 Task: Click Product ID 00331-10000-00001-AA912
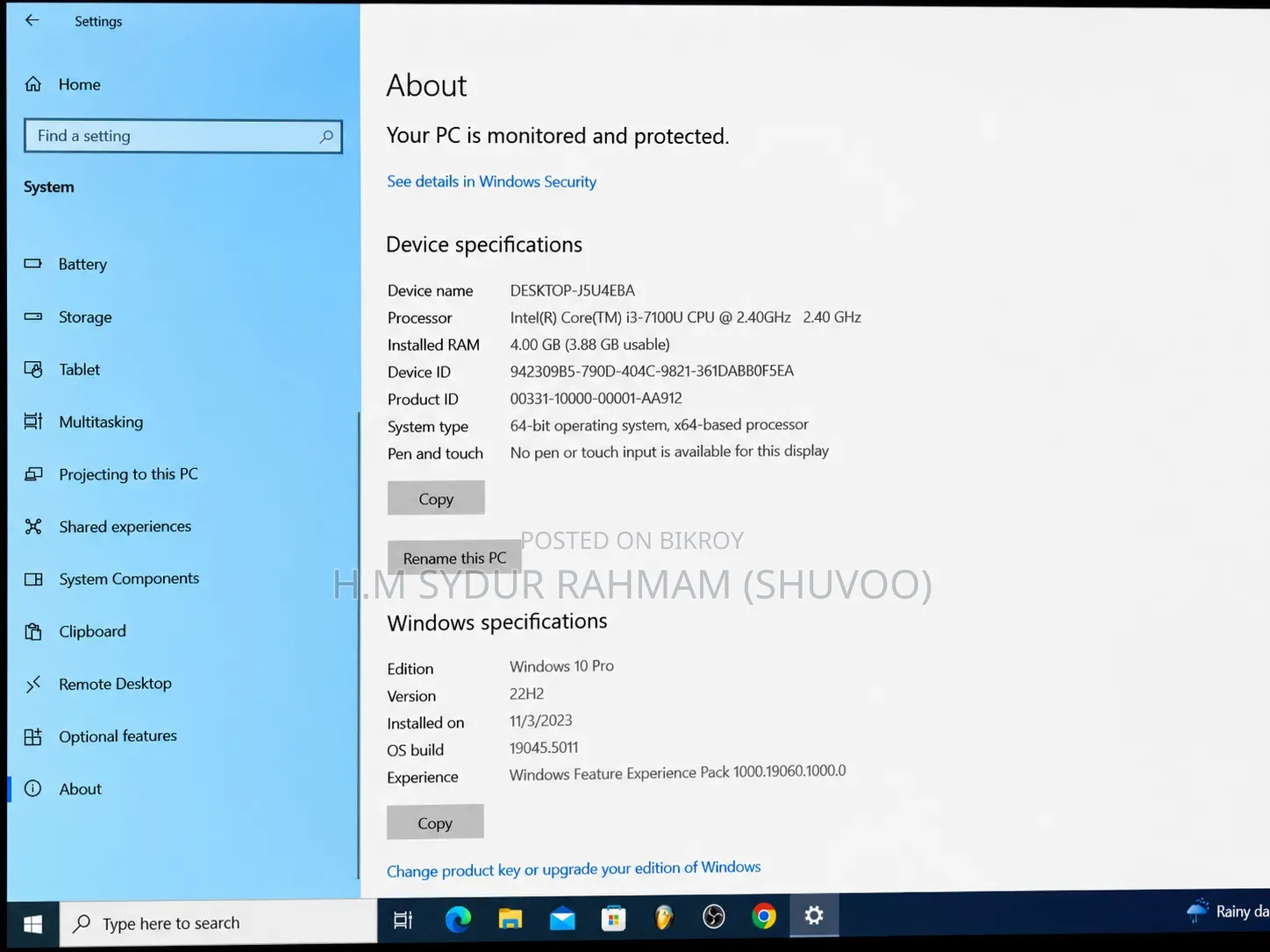596,398
